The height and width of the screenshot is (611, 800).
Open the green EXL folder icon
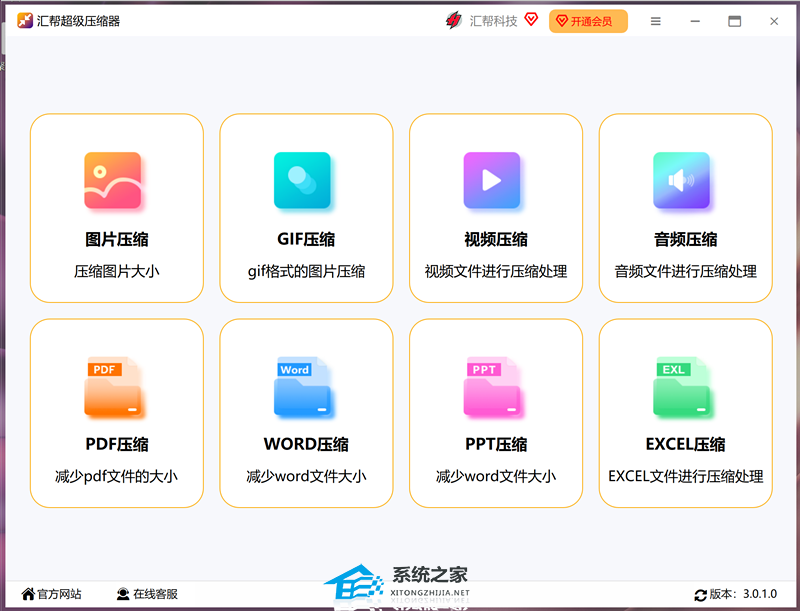(681, 386)
